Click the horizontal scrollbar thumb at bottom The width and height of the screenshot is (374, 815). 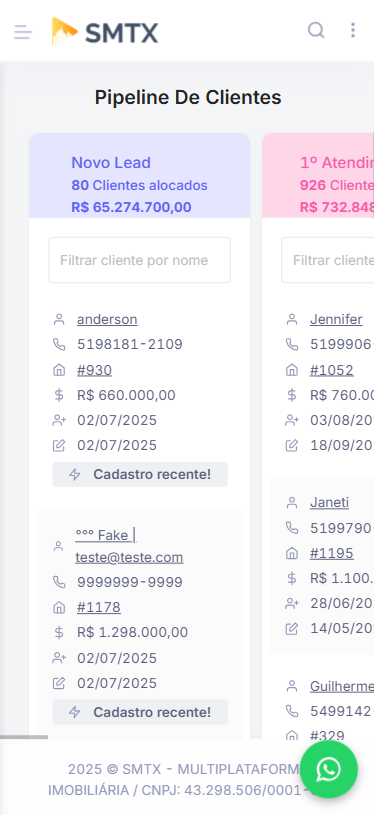coord(24,737)
